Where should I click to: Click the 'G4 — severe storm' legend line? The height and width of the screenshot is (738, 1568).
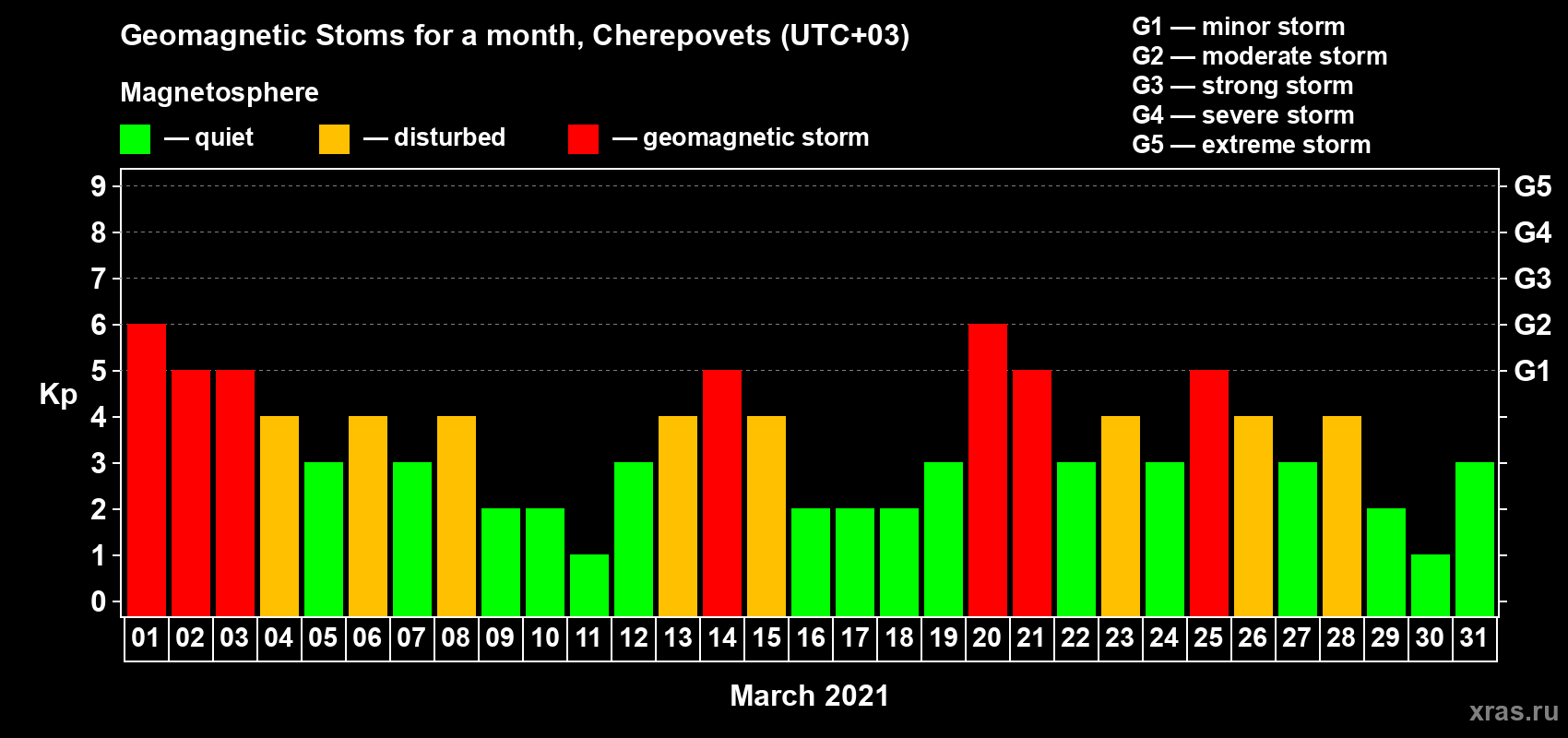coord(1243,115)
